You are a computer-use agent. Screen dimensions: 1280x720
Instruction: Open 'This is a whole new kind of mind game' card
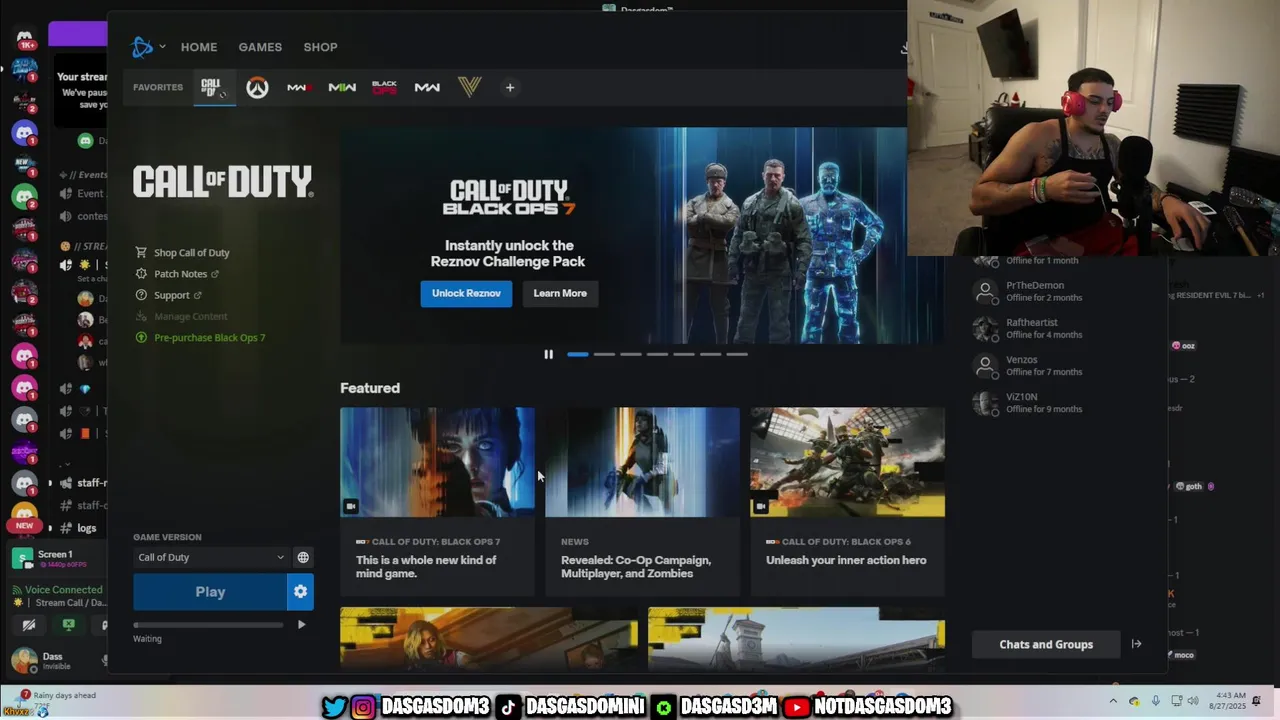437,501
